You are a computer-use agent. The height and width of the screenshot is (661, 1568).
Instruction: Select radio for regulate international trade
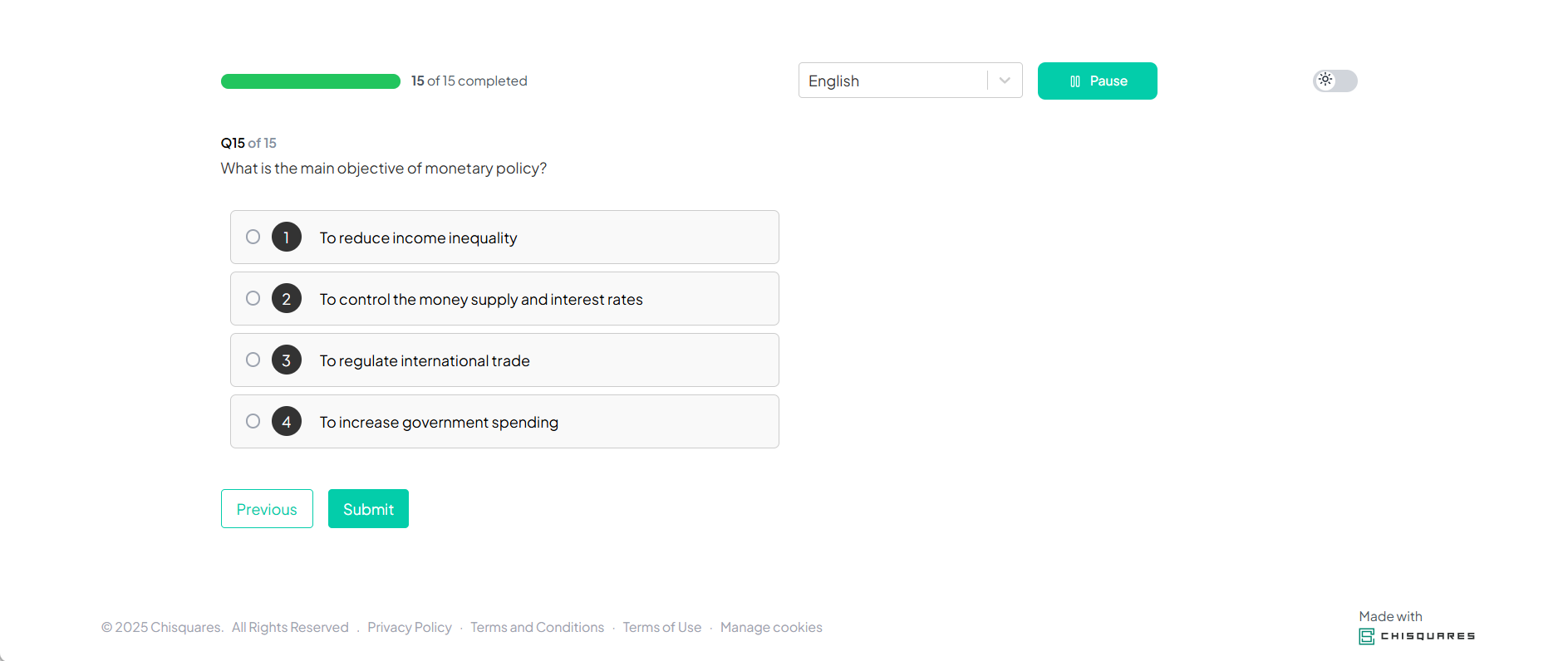tap(253, 360)
